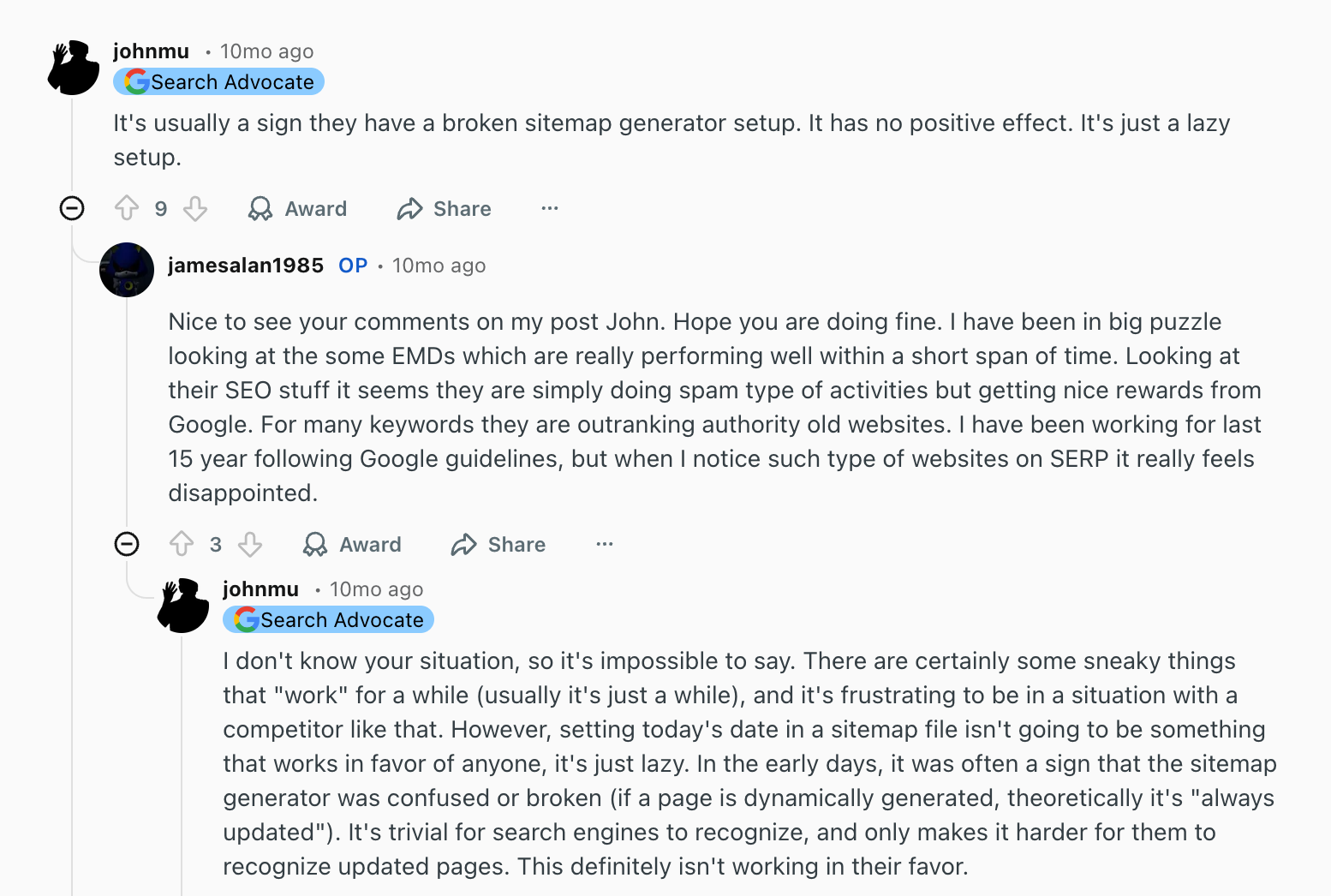The height and width of the screenshot is (896, 1331).
Task: Collapse jamesalan1985's reply thread
Action: 127,544
